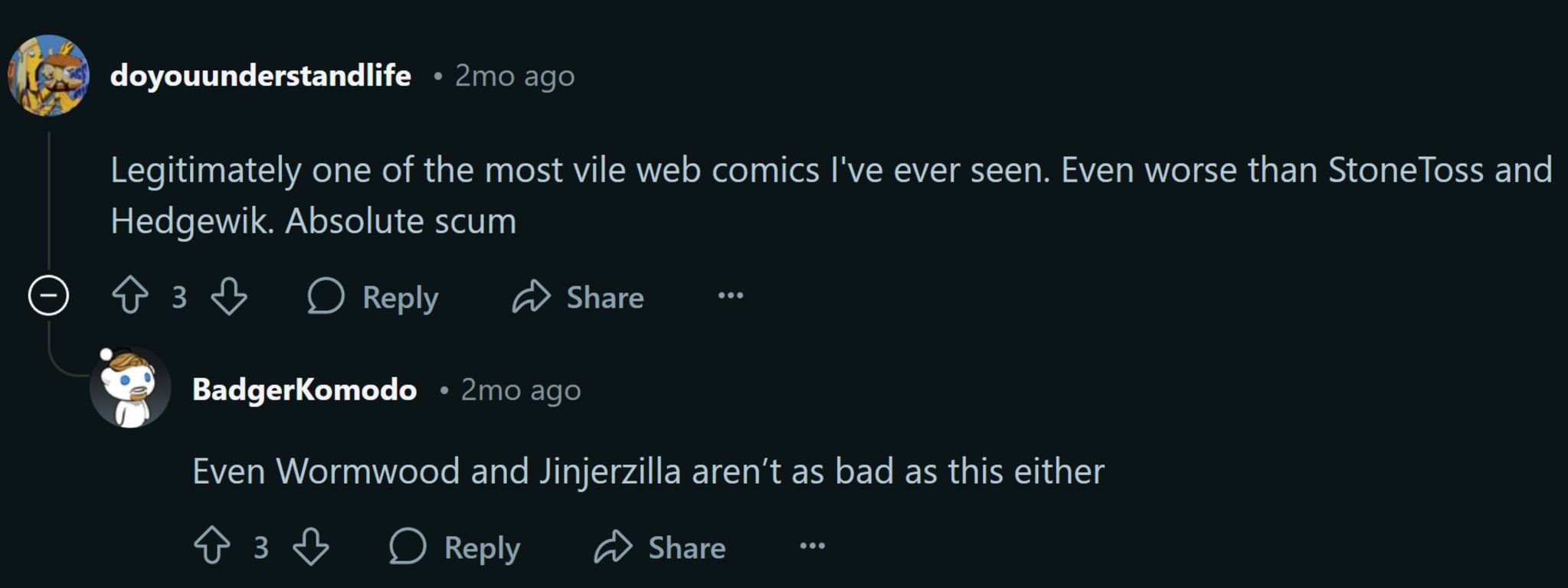
Task: Click reply speech bubble on doyouunderstandlife's comment
Action: pos(326,296)
